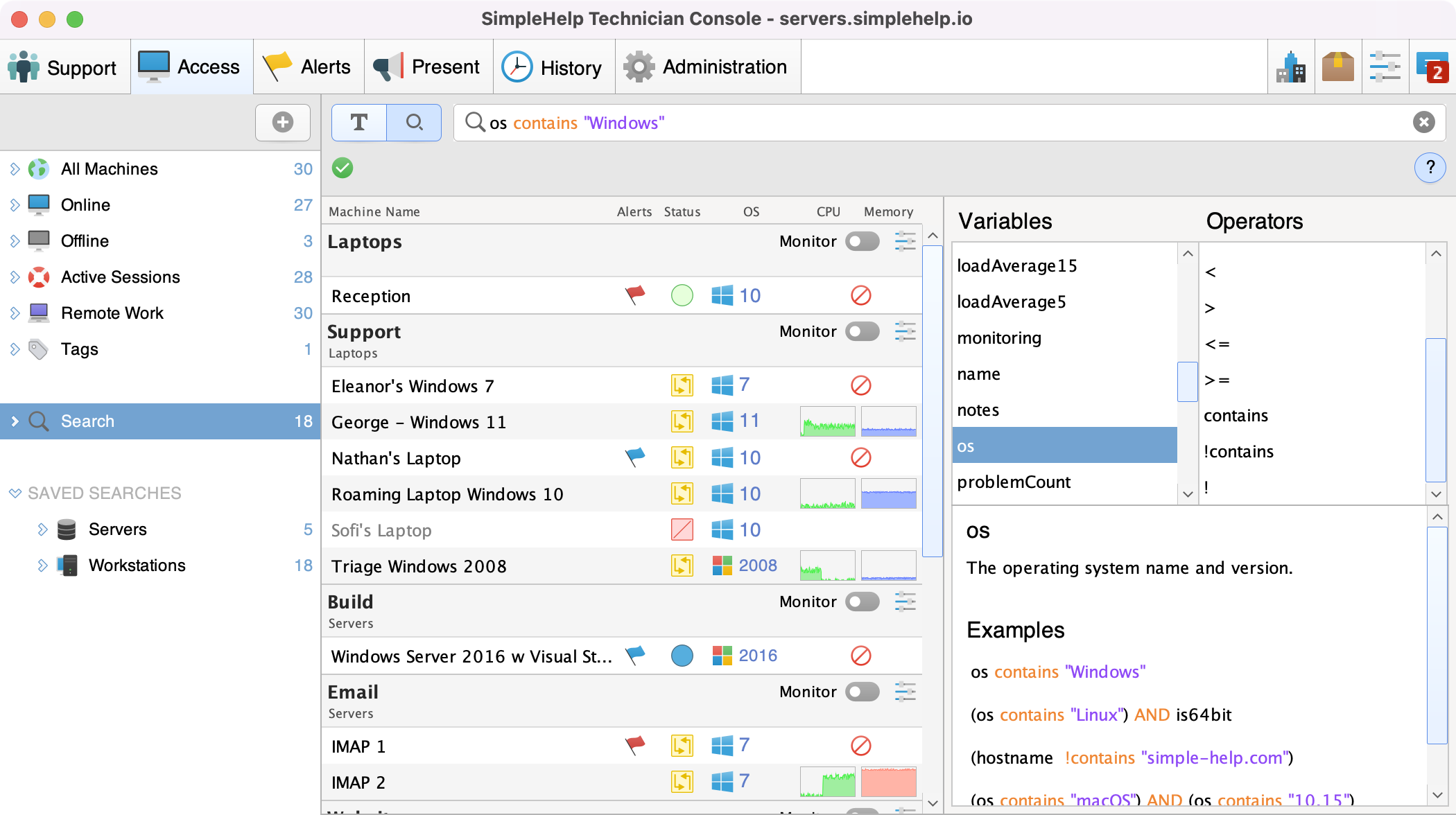This screenshot has height=815, width=1456.
Task: Select the 'monitoring' variable
Action: pyautogui.click(x=1065, y=338)
